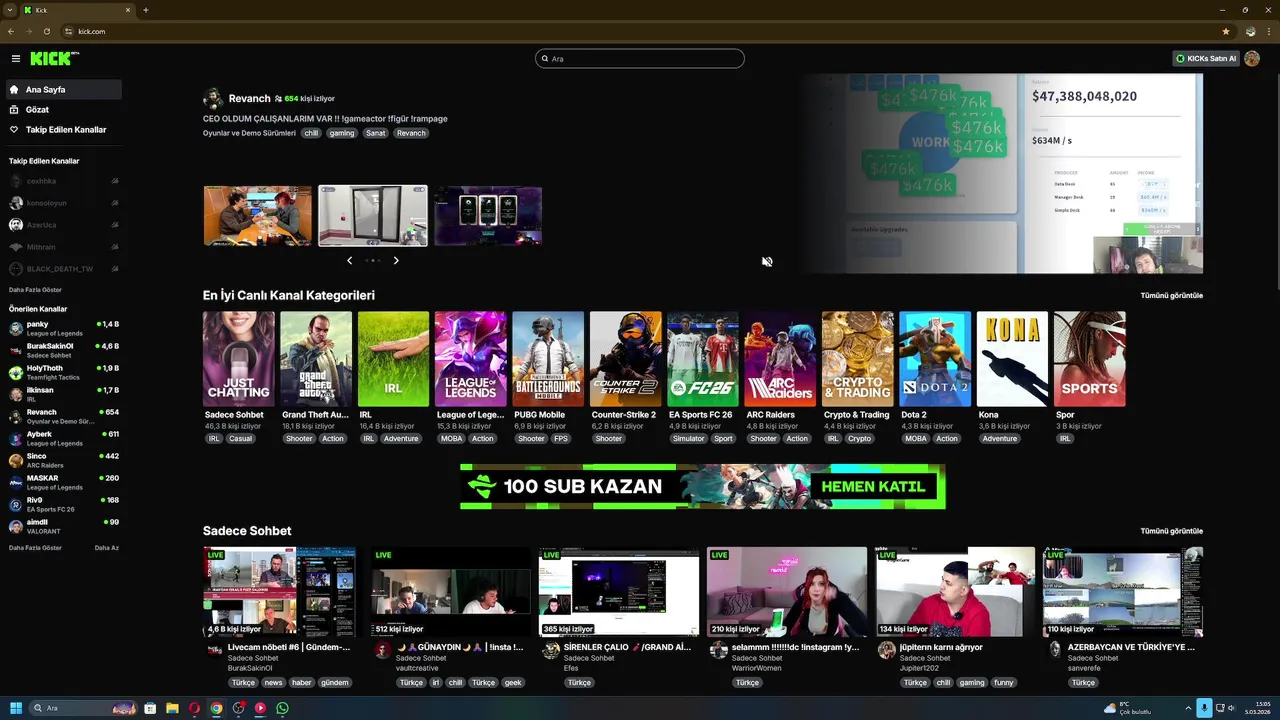This screenshot has height=720, width=1280.
Task: Expand recommended channels with Daha Fazla Göster
Action: click(35, 548)
